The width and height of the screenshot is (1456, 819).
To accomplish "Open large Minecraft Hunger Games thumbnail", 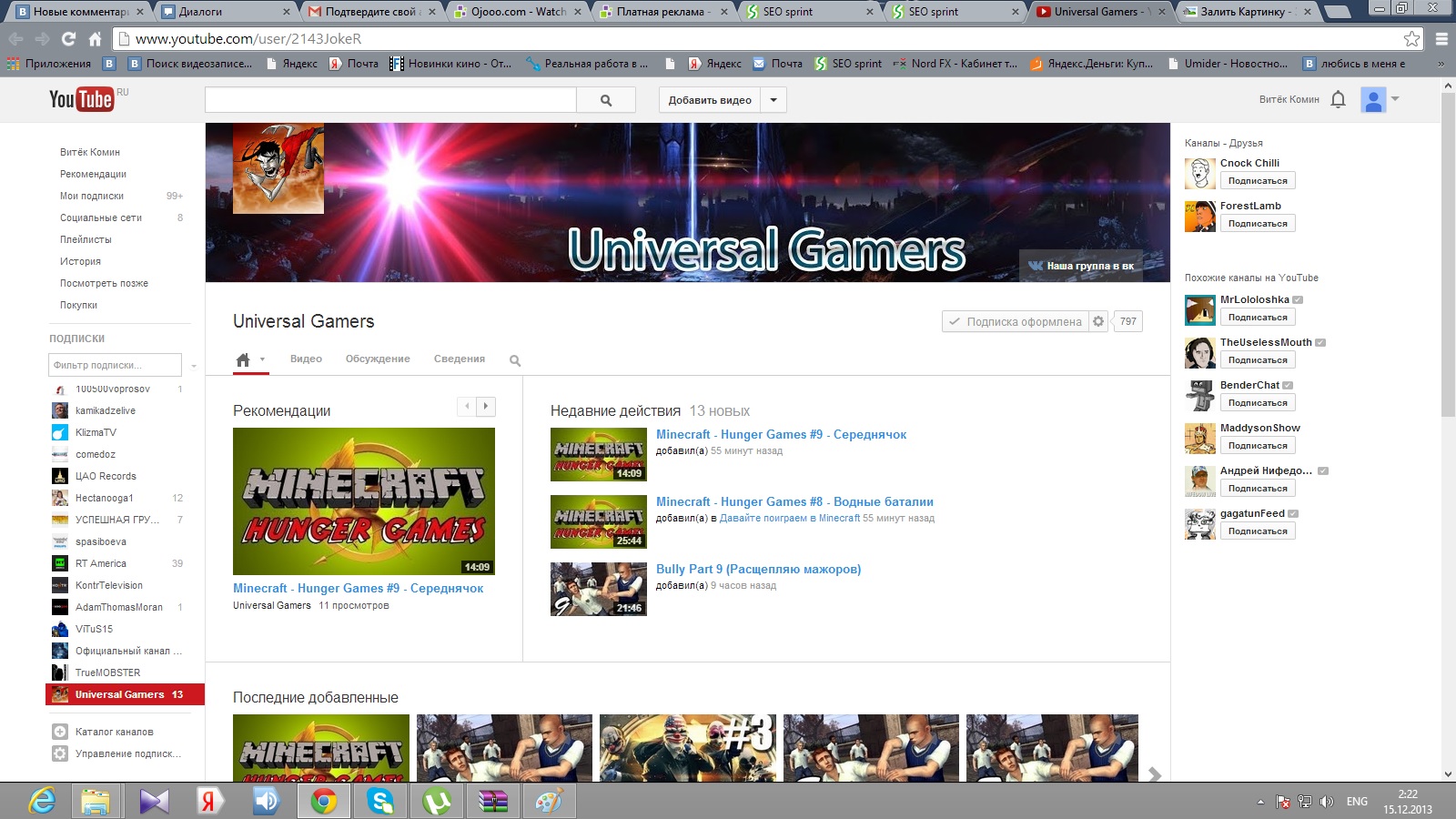I will pyautogui.click(x=364, y=501).
